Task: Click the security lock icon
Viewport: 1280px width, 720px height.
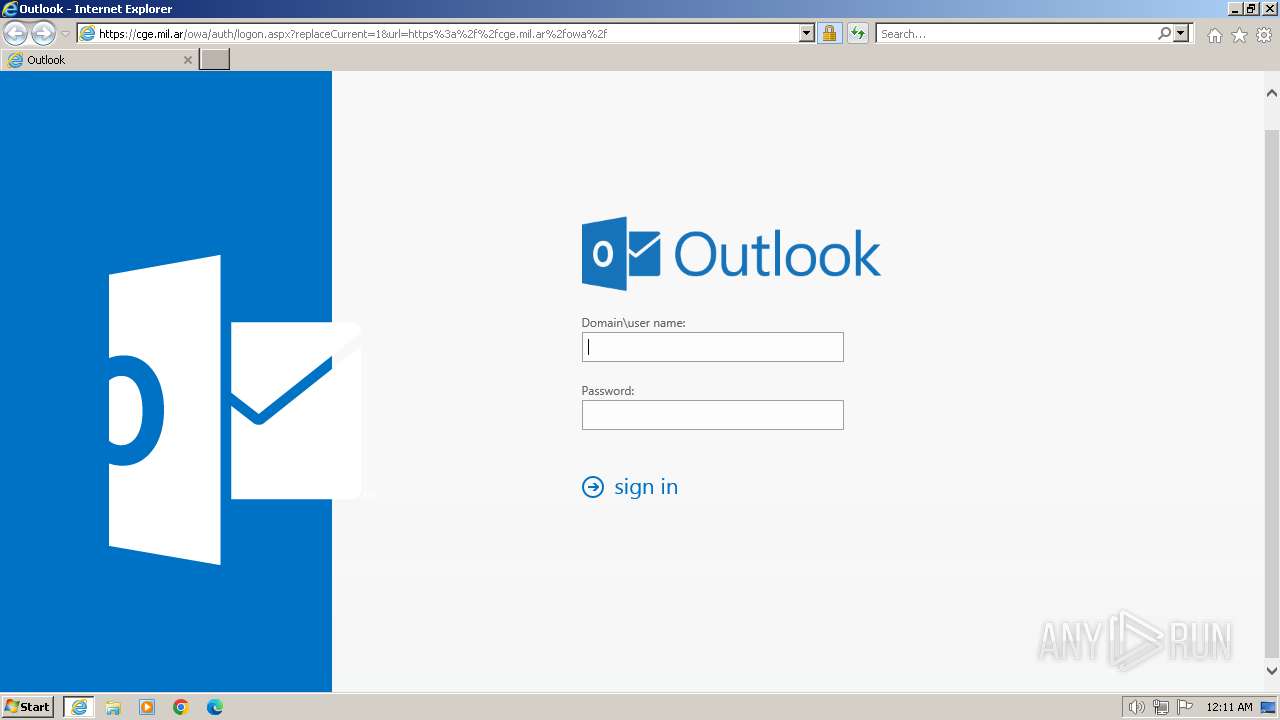Action: (x=829, y=34)
